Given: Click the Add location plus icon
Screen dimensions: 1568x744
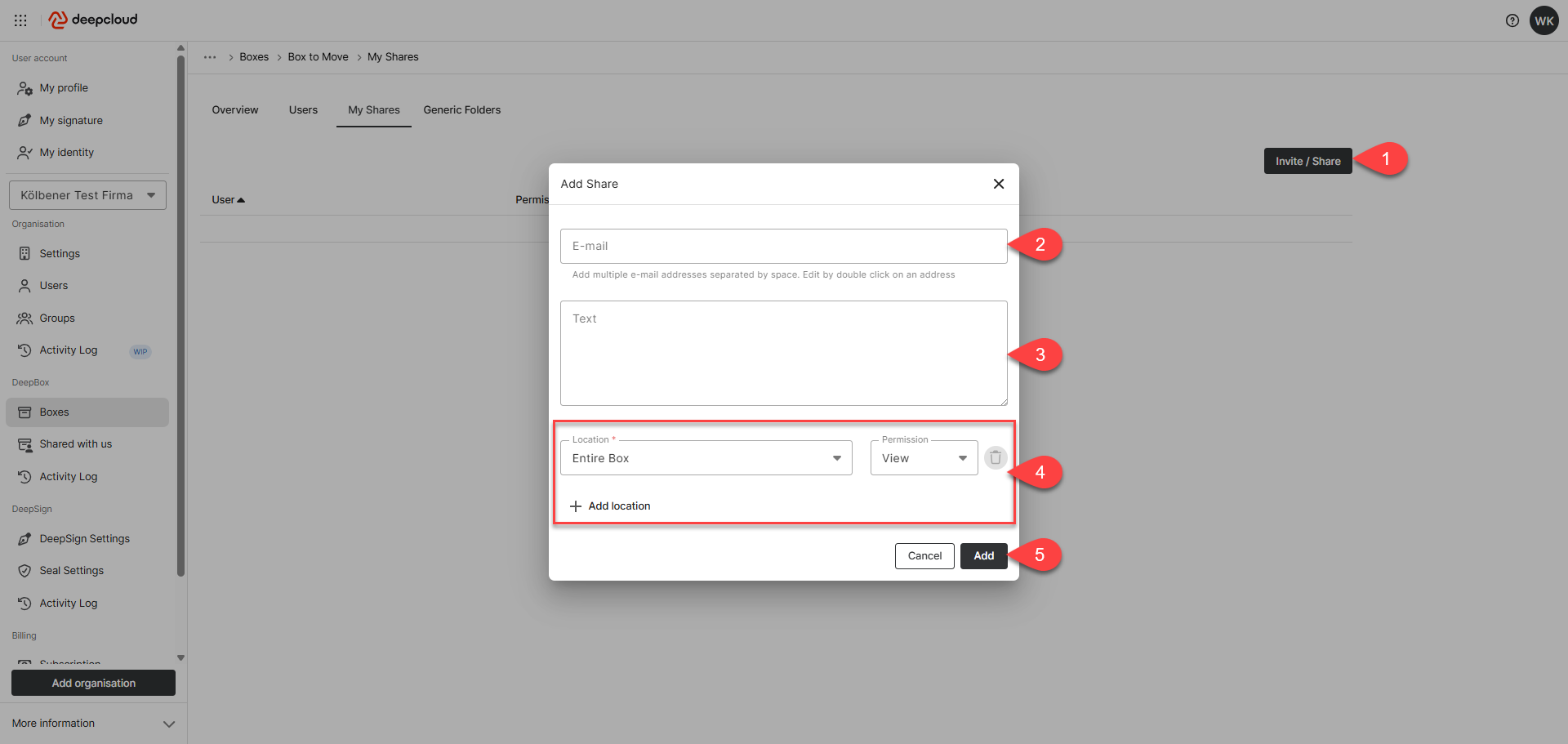Looking at the screenshot, I should point(576,506).
